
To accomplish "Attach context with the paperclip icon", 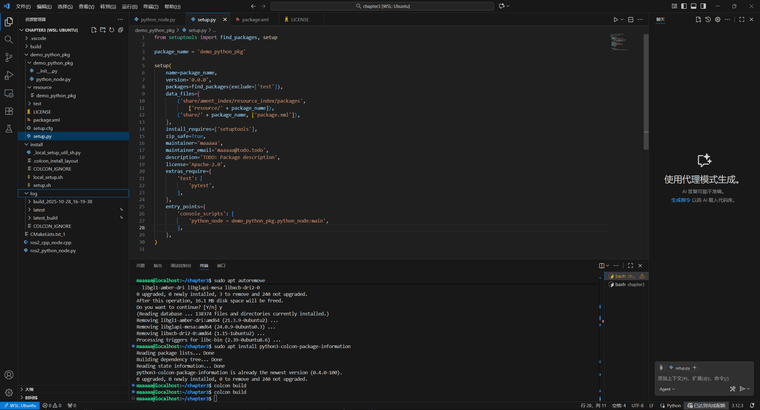I will [661, 367].
